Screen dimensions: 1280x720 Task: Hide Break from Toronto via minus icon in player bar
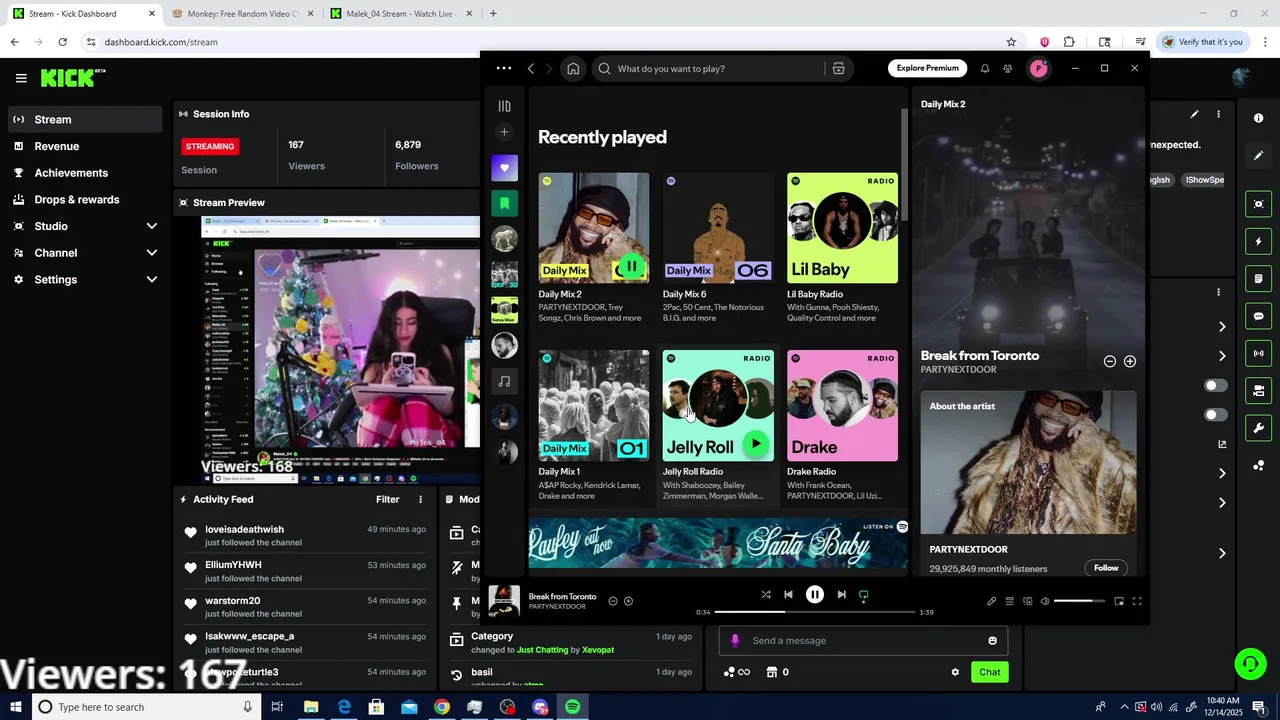pyautogui.click(x=613, y=601)
